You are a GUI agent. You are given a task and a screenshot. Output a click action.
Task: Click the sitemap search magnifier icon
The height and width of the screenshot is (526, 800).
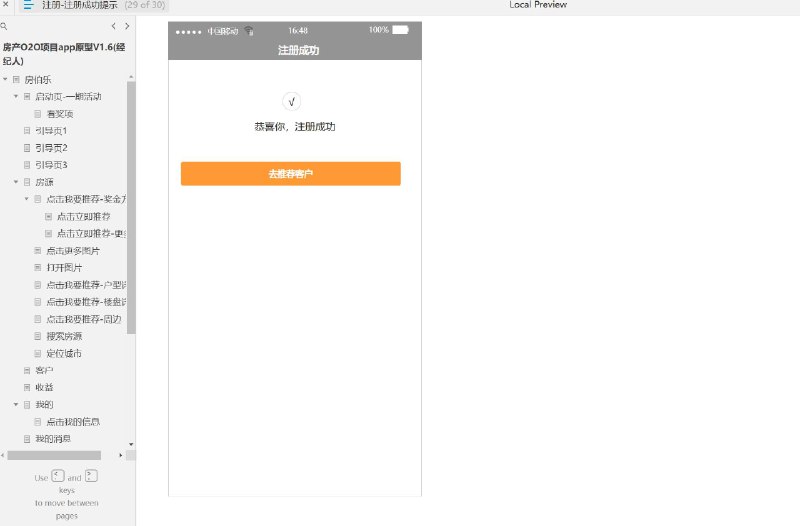pyautogui.click(x=4, y=26)
